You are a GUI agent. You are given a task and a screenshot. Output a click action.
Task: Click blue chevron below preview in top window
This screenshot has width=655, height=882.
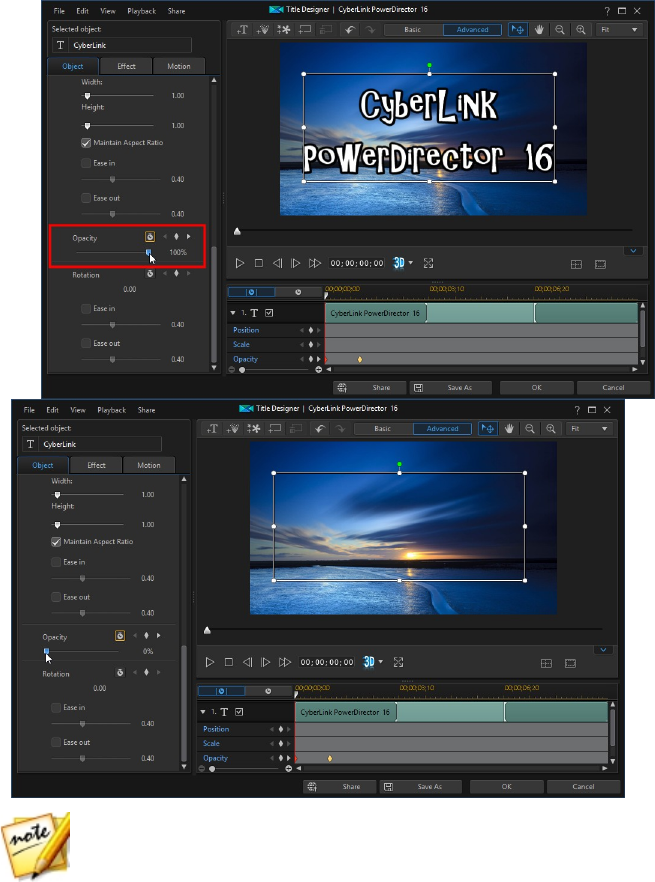click(633, 251)
